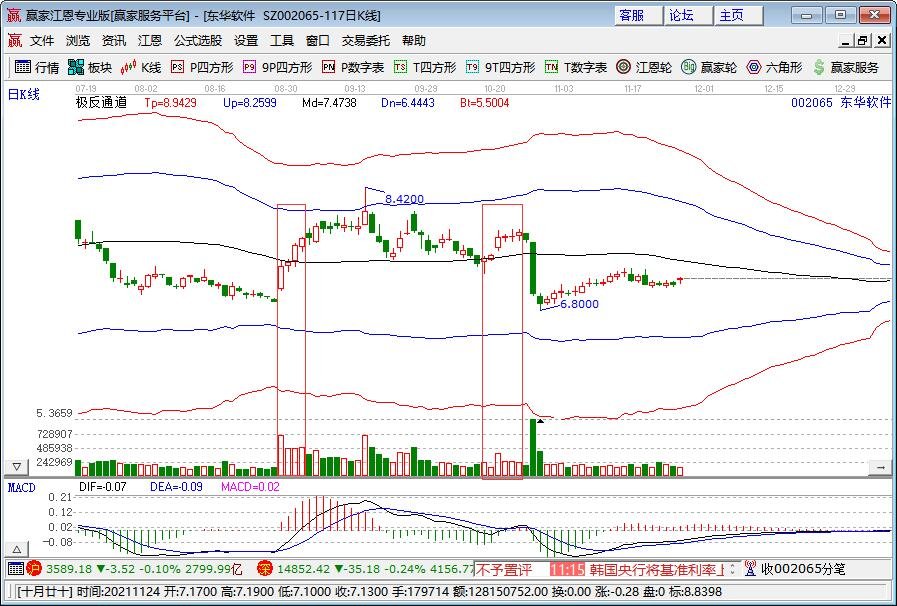Open 赢家服务 dollar-sign service icon
This screenshot has height=606, width=897.
click(x=846, y=68)
